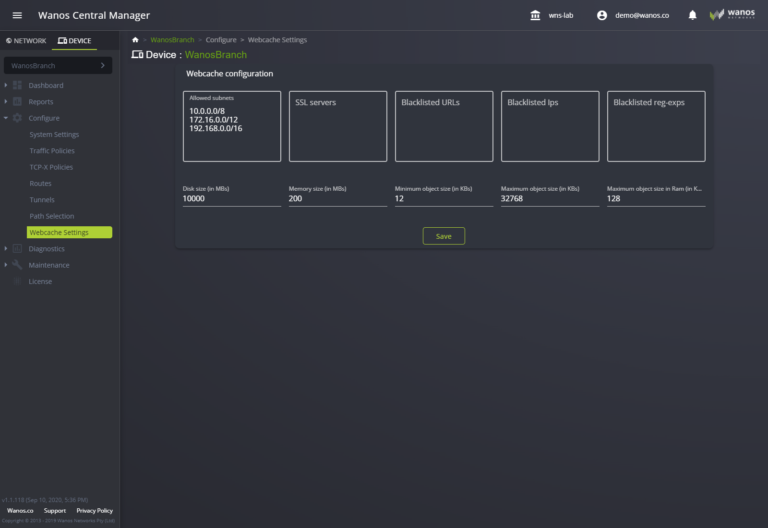Screen dimensions: 768x528
Task: Select Path Selection in sidebar
Action: [x=52, y=216]
